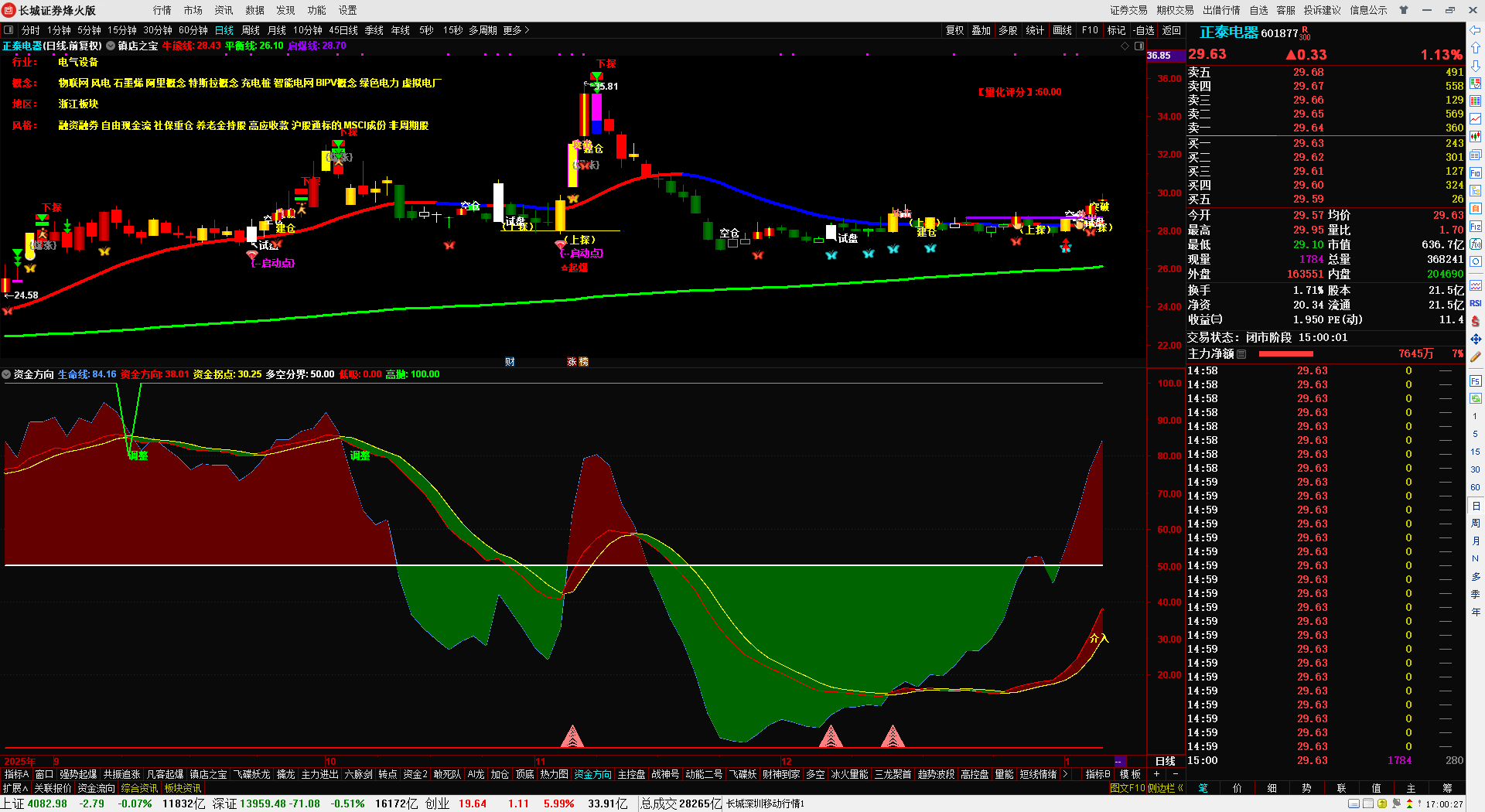Open the F10 company info sidebar icon
Image resolution: width=1485 pixels, height=812 pixels.
(1476, 172)
